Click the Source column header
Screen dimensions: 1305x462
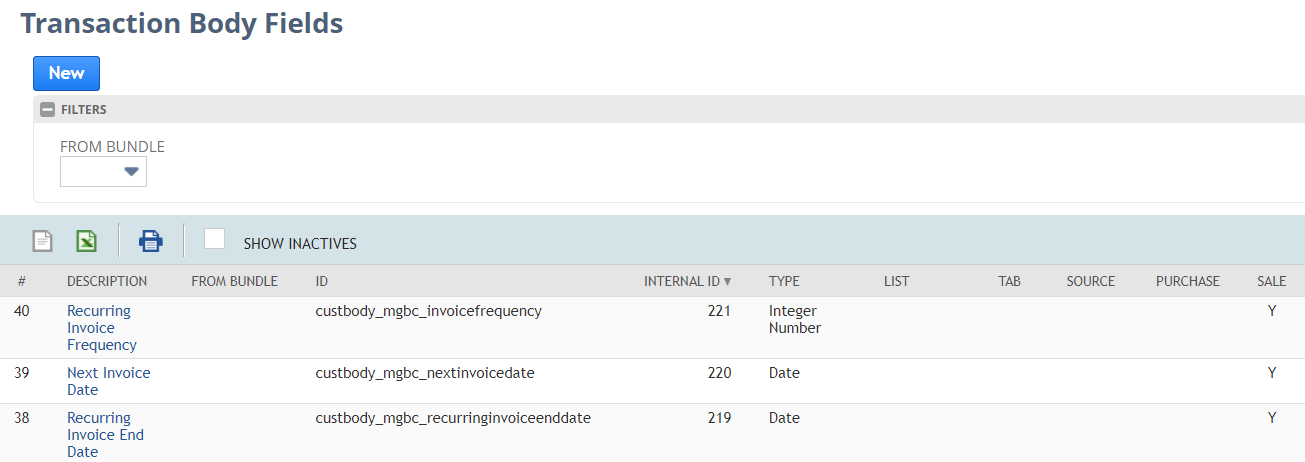(1091, 281)
